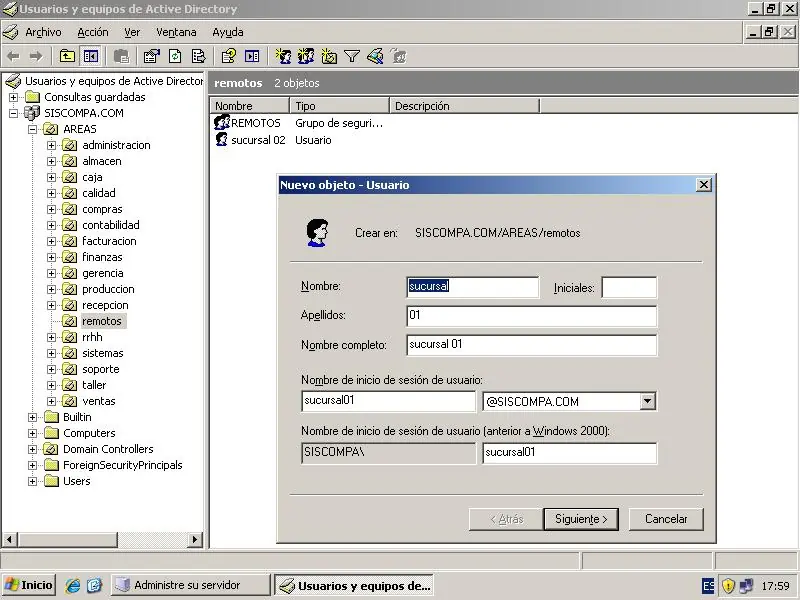Select the gerencia tree item
800x600 pixels.
(x=103, y=273)
